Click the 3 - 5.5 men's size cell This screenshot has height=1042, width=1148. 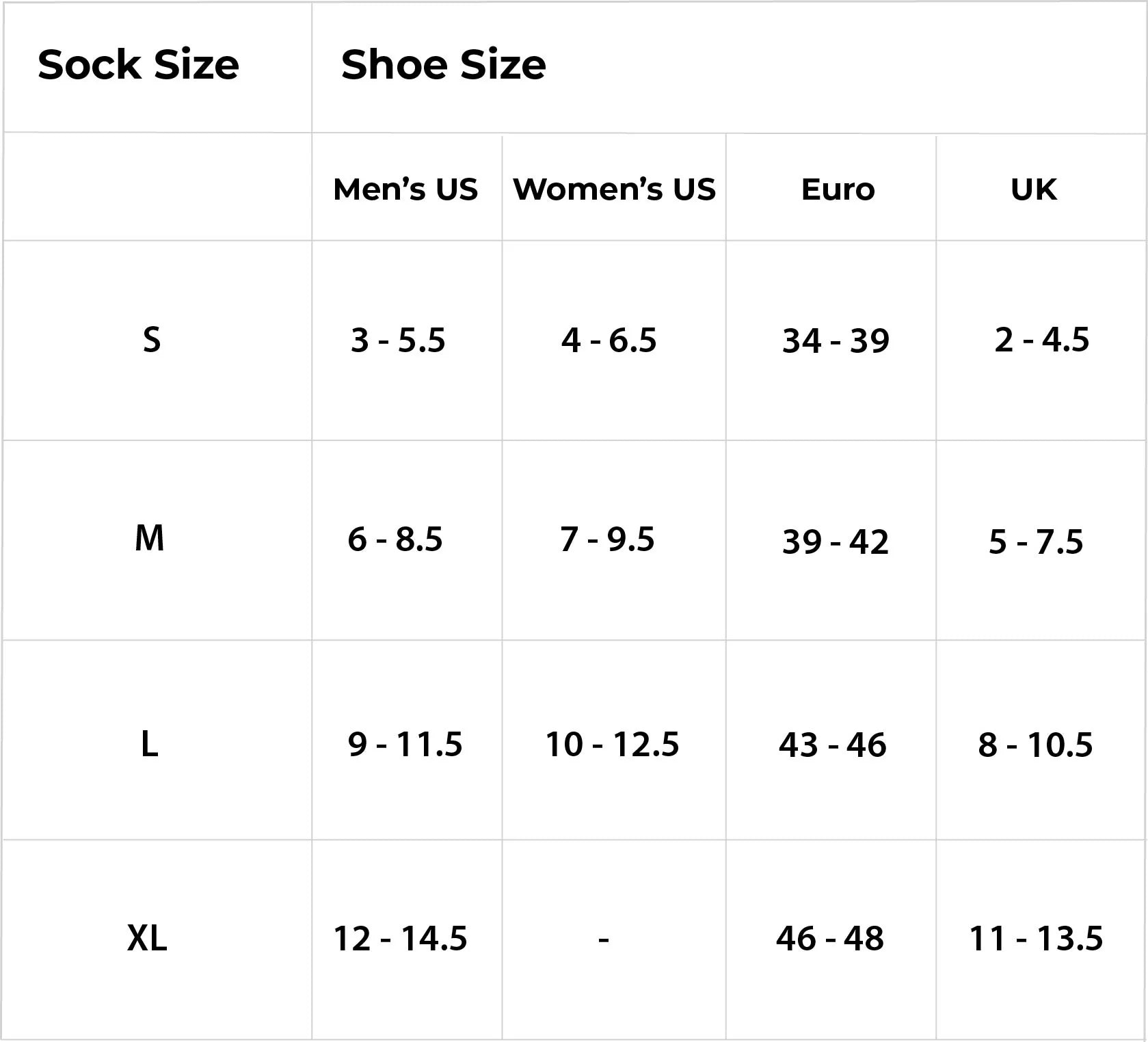click(x=398, y=340)
